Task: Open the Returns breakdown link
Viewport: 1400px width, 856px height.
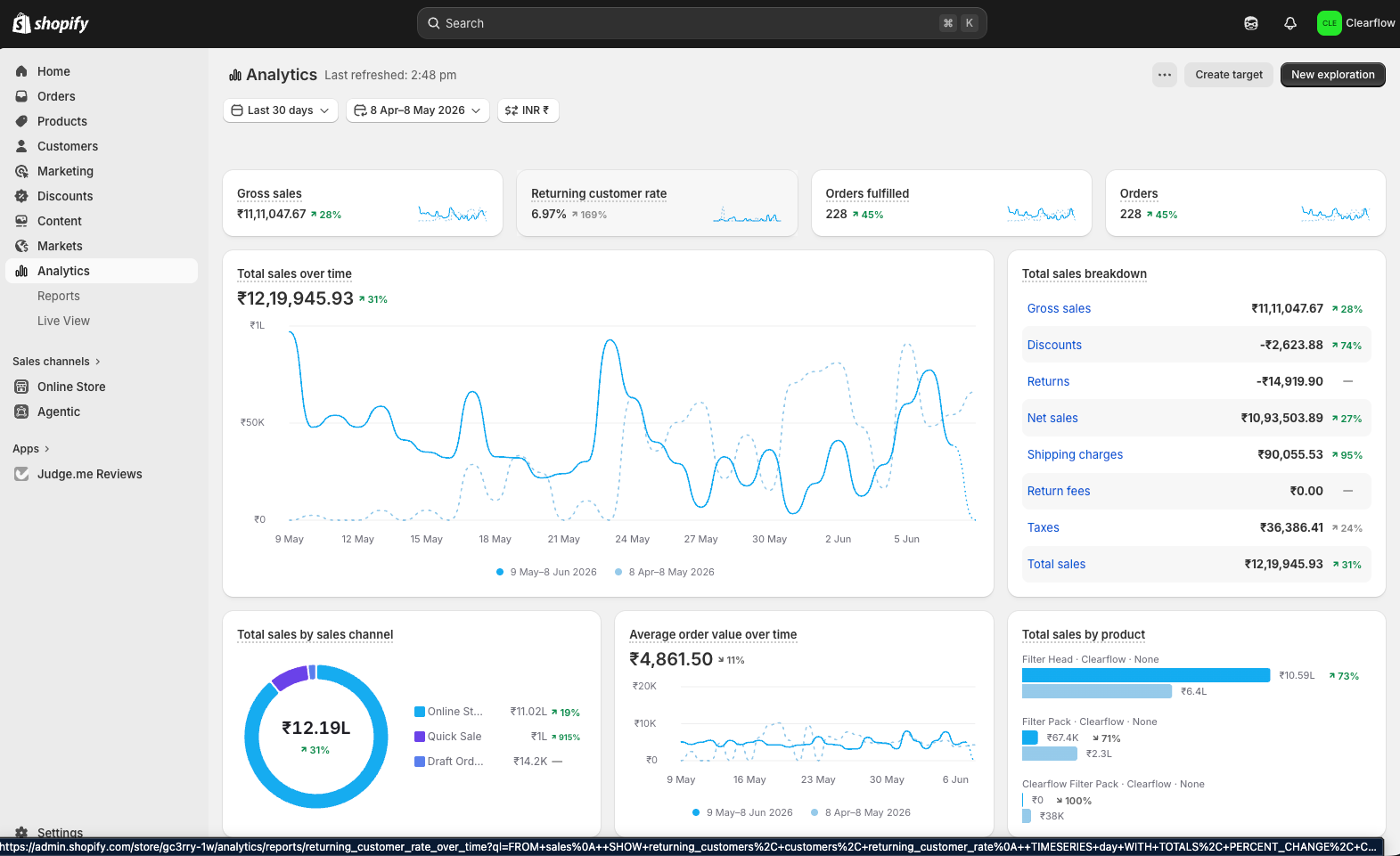Action: [x=1048, y=381]
